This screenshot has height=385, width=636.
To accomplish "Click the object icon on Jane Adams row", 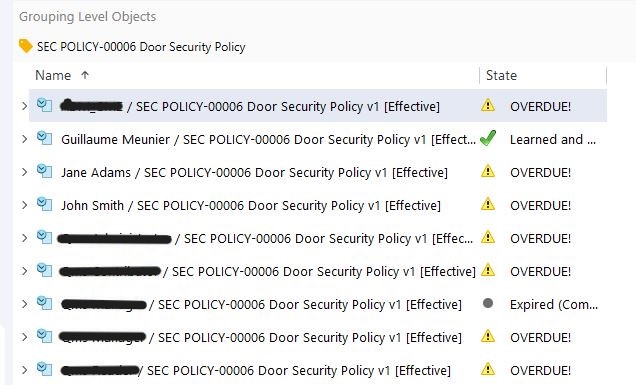I will (x=44, y=171).
